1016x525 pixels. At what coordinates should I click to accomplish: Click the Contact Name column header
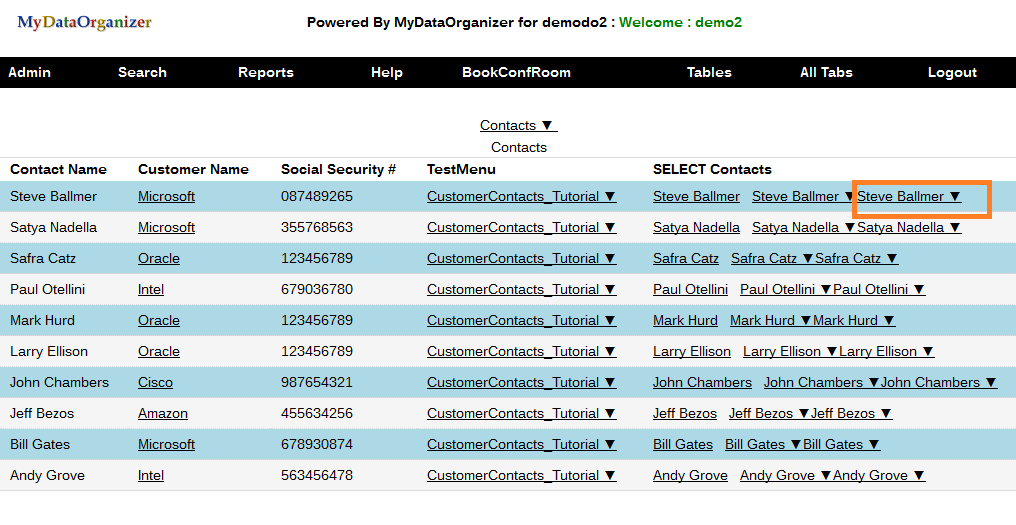[x=58, y=169]
